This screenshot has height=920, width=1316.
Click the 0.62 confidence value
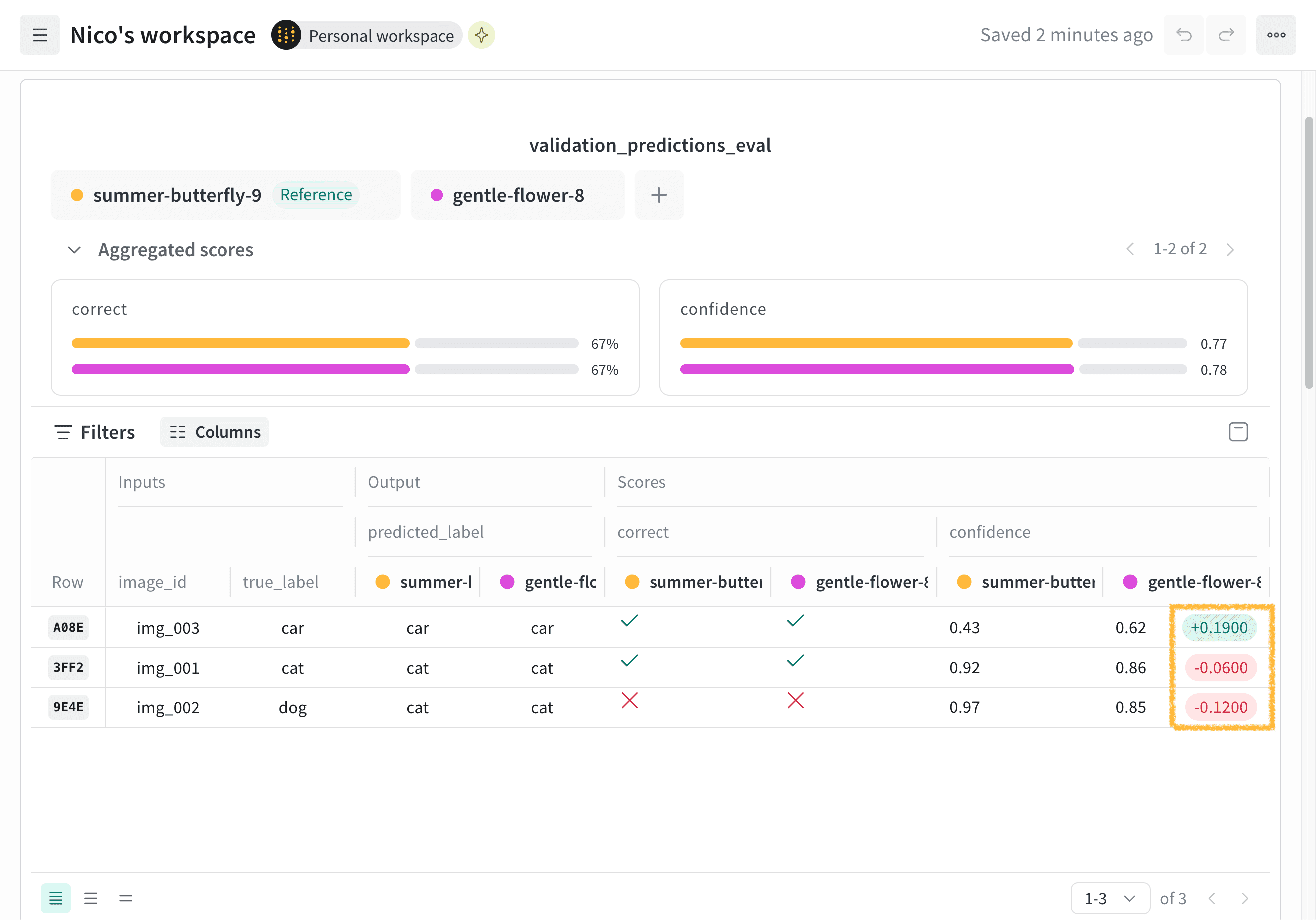[1131, 628]
